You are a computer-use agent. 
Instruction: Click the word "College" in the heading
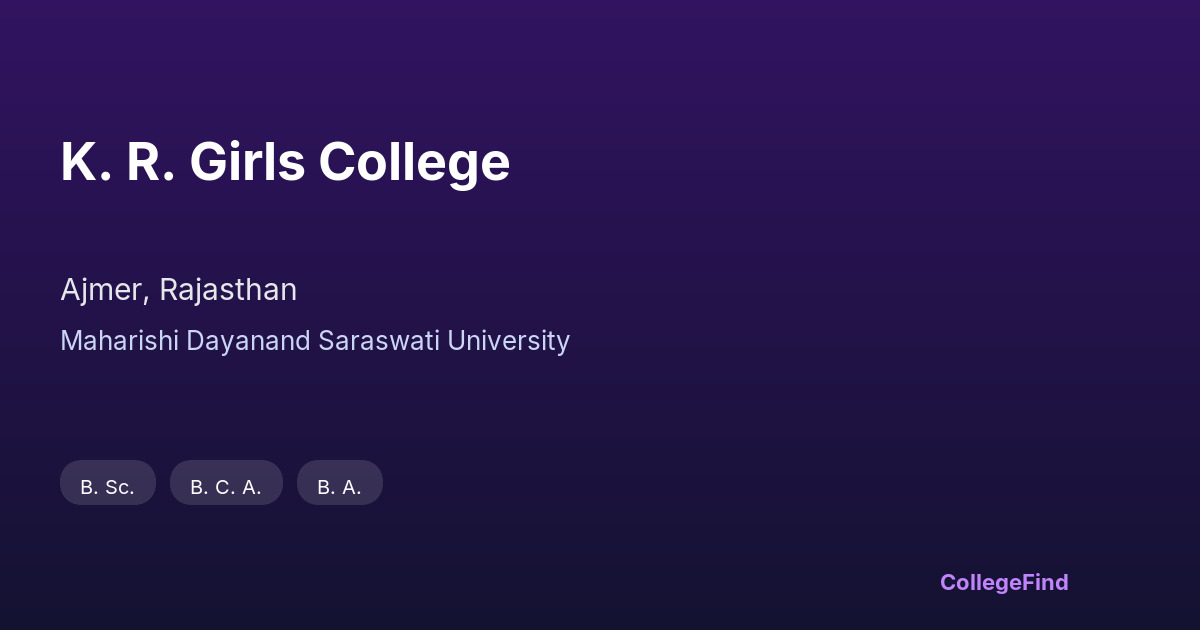pyautogui.click(x=414, y=162)
